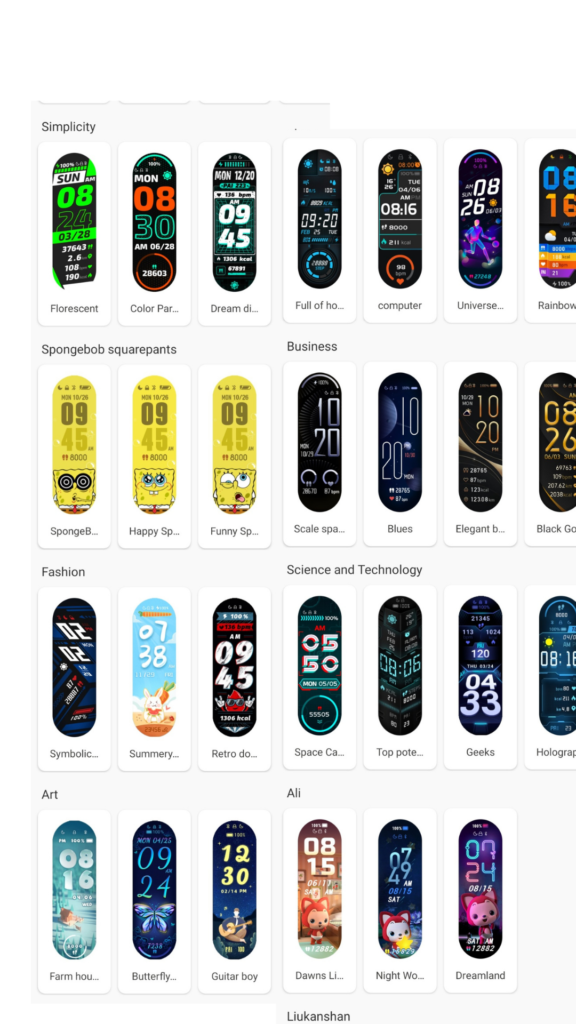Pick the Elegant b... watch face
This screenshot has width=576, height=1024.
(x=480, y=454)
